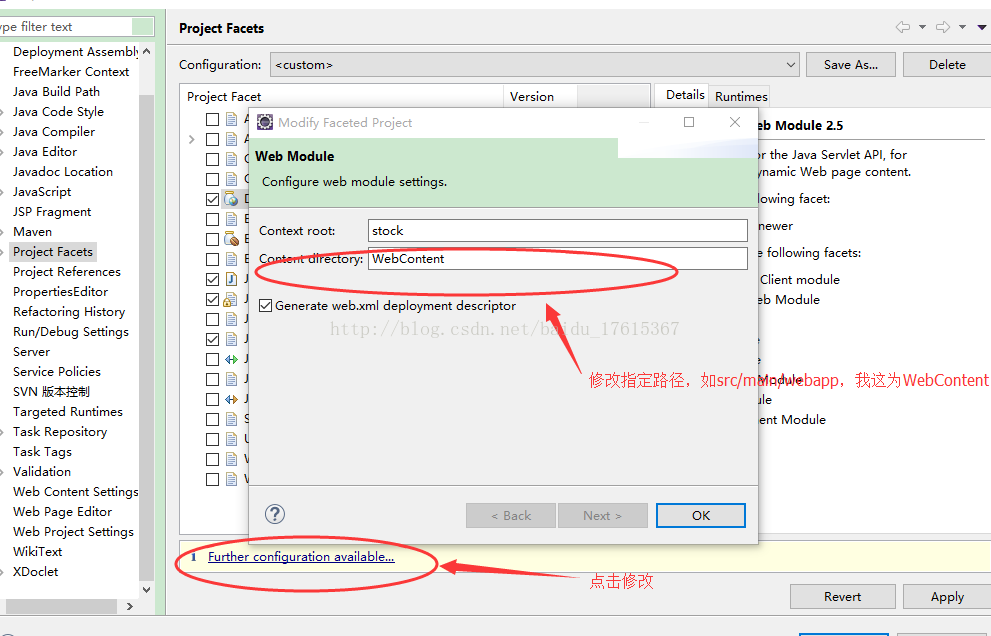
Task: Click the Back button in the wizard
Action: [x=511, y=515]
